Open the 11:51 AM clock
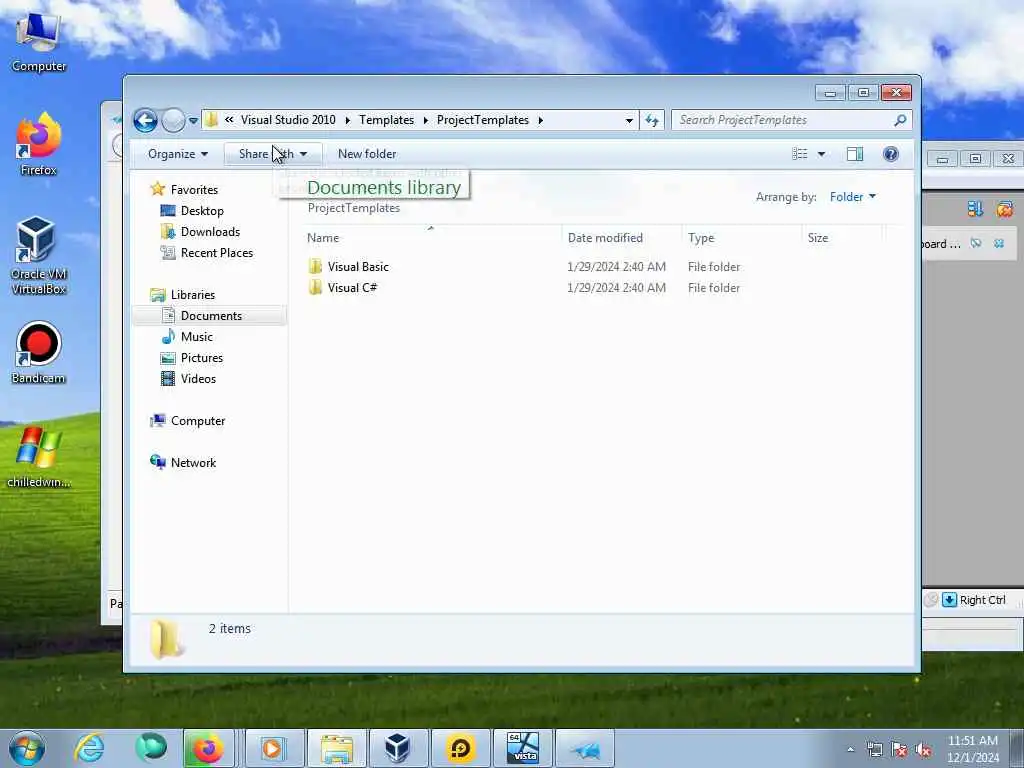The height and width of the screenshot is (768, 1024). point(972,749)
